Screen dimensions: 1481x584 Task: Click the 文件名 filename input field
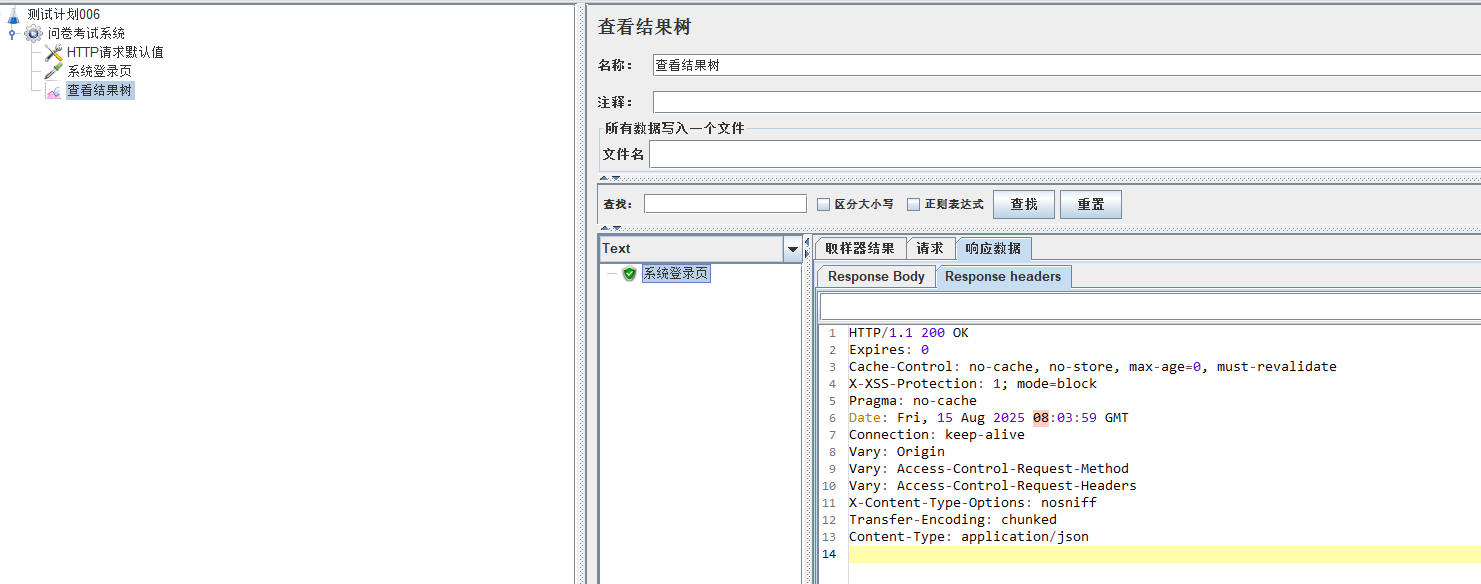(1064, 154)
